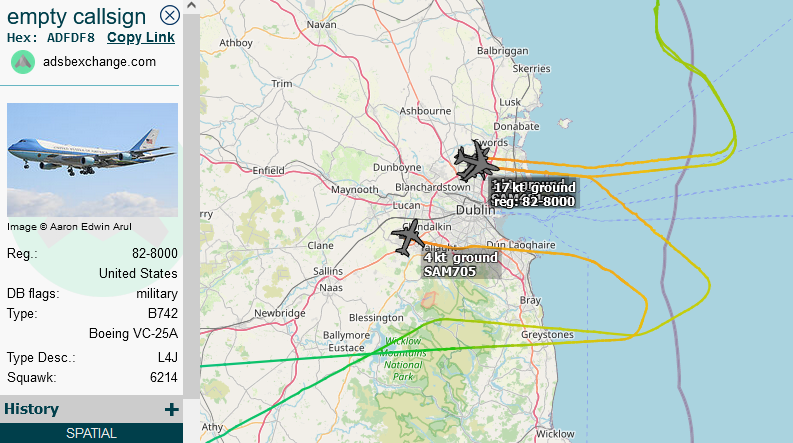Select the SPATIAL section header
Viewport: 793px width, 443px height.
pos(92,433)
